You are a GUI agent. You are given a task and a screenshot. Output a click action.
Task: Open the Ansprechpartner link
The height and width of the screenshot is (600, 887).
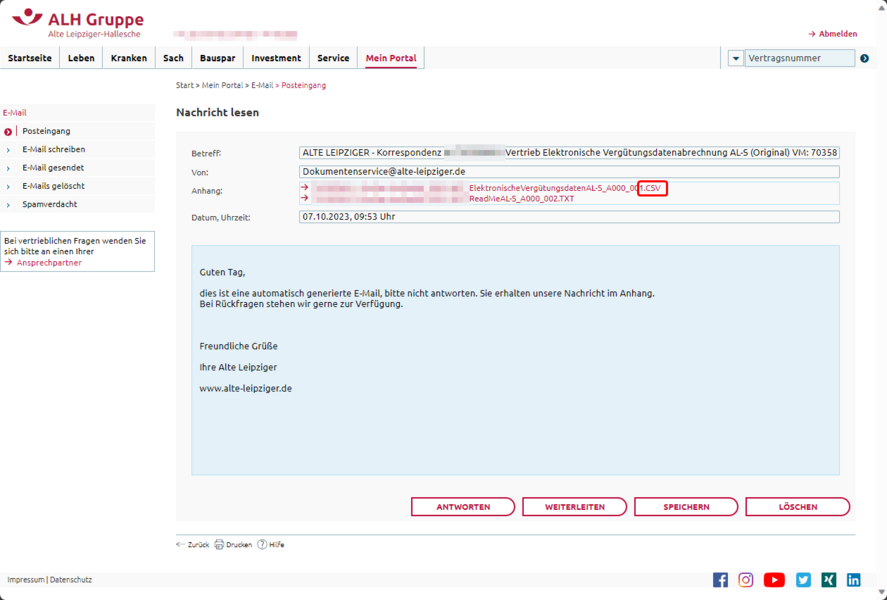49,262
